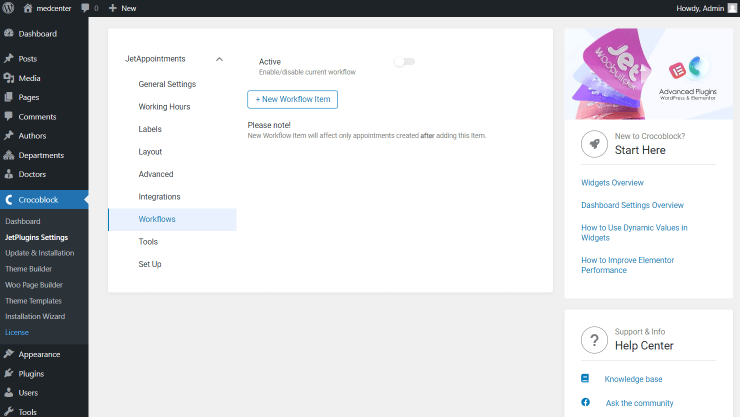
Task: Click the Tools wrench icon in sidebar
Action: coord(8,411)
